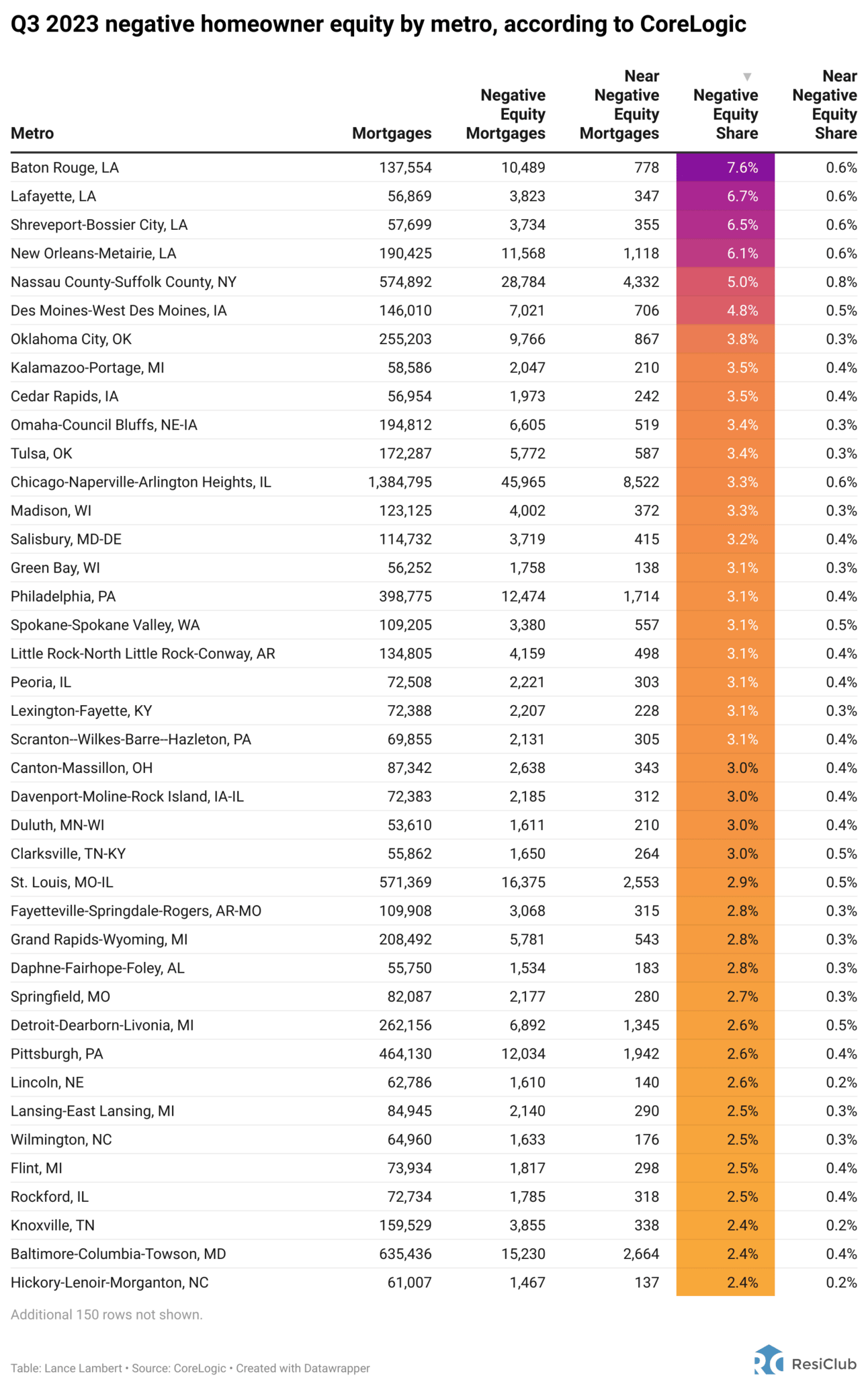
Task: Click the ResiClub brand text
Action: (x=824, y=1363)
